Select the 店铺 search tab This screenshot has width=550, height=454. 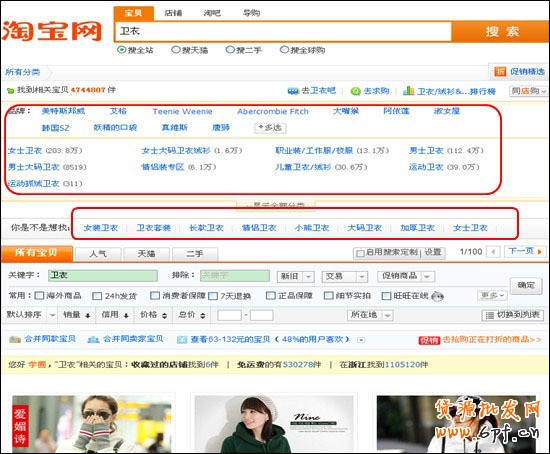coord(173,13)
